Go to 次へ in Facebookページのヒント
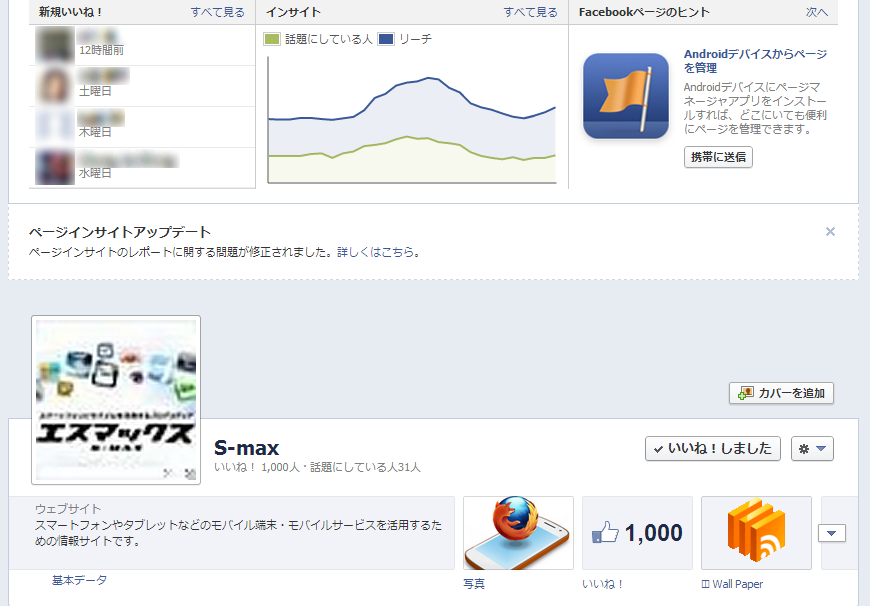The image size is (870, 606). click(x=817, y=12)
